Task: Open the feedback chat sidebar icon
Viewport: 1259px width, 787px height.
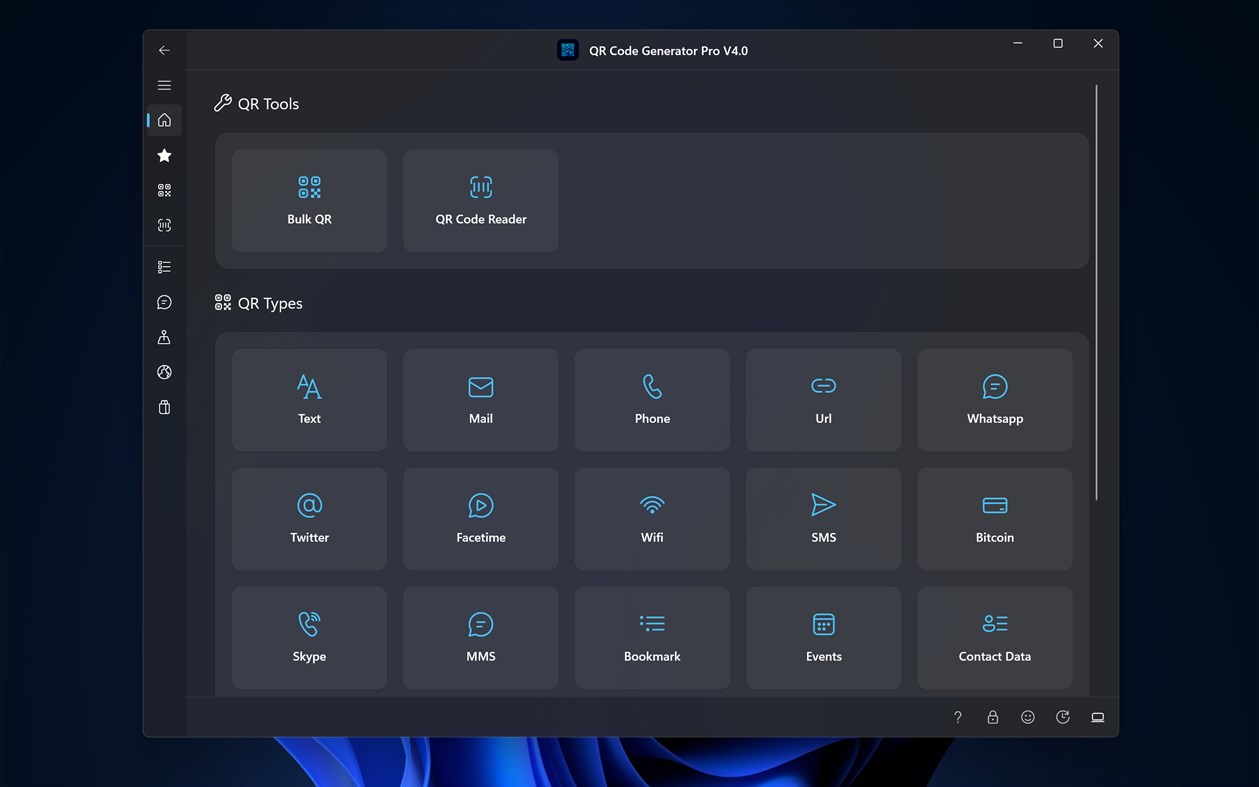Action: pyautogui.click(x=163, y=301)
